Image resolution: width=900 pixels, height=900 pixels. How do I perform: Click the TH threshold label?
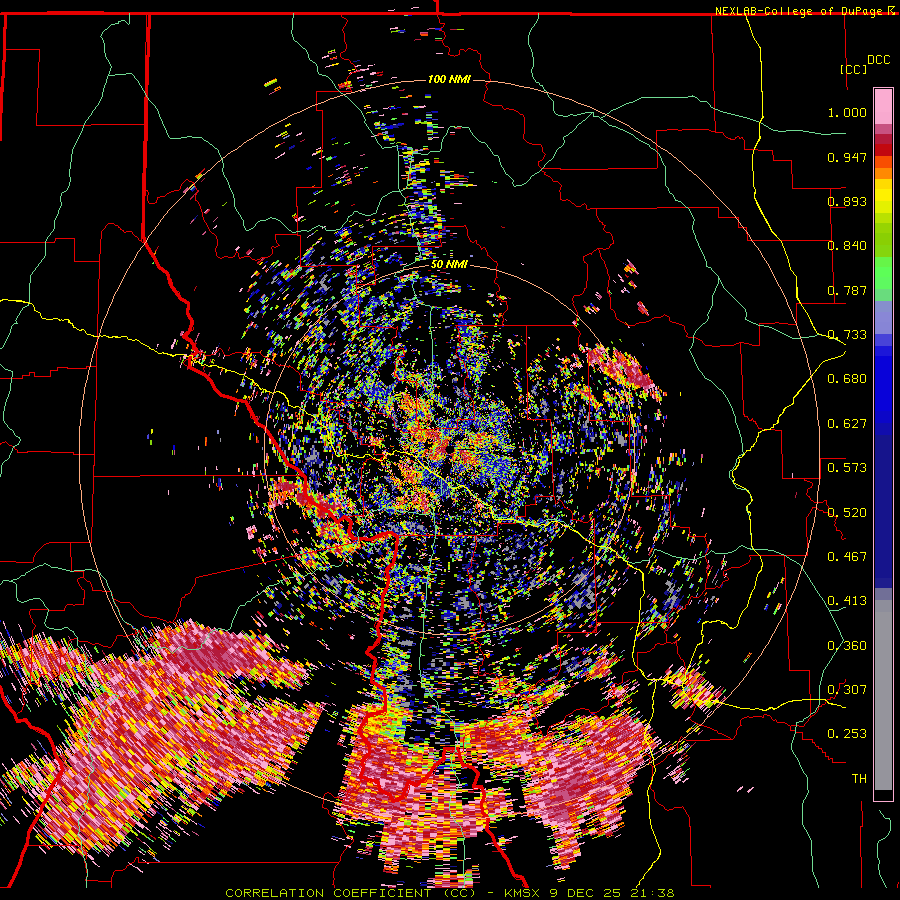pos(859,779)
